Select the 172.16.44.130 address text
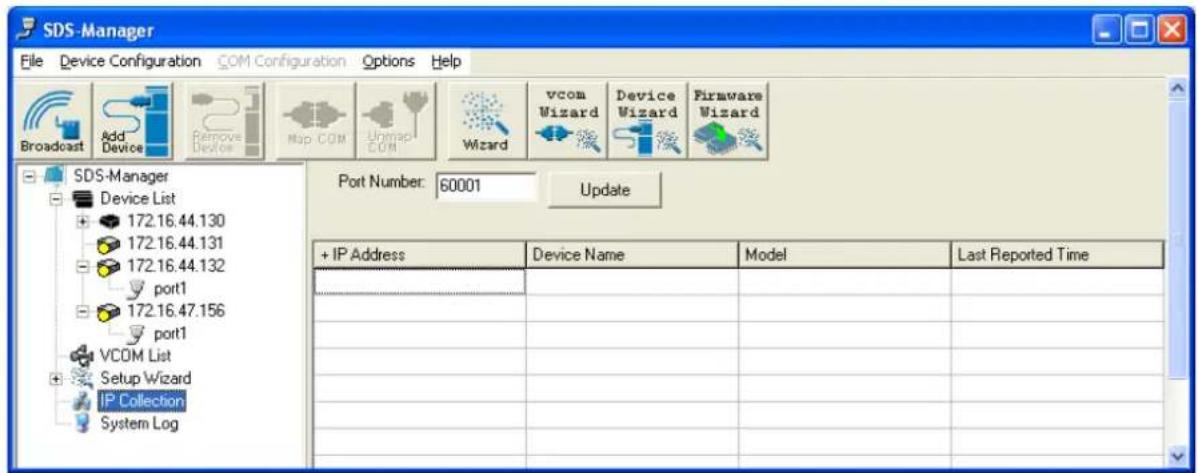Screen dimensions: 1198x473 [176, 222]
